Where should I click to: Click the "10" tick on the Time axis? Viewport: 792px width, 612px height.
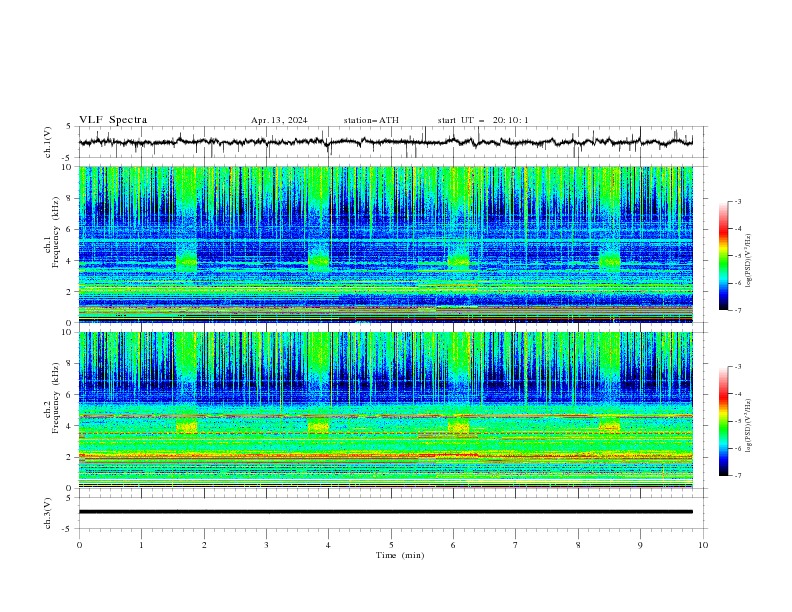(x=703, y=545)
